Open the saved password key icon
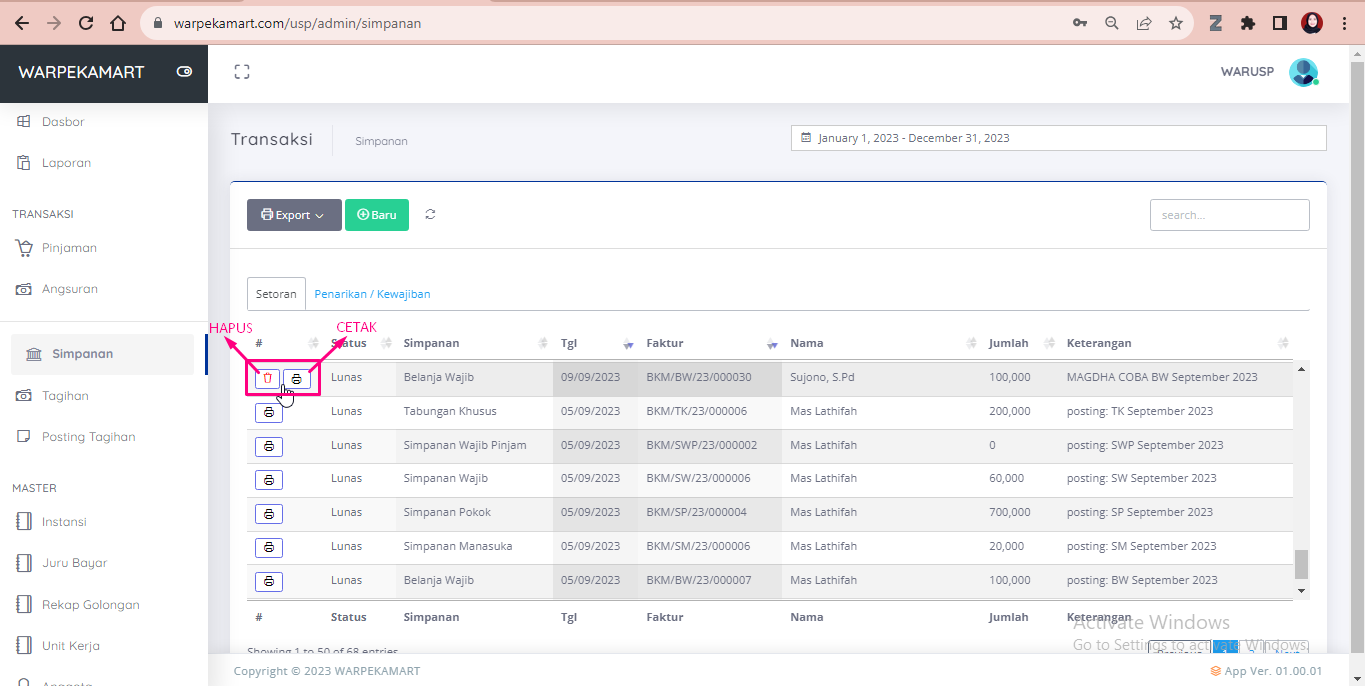1365x686 pixels. [1079, 23]
